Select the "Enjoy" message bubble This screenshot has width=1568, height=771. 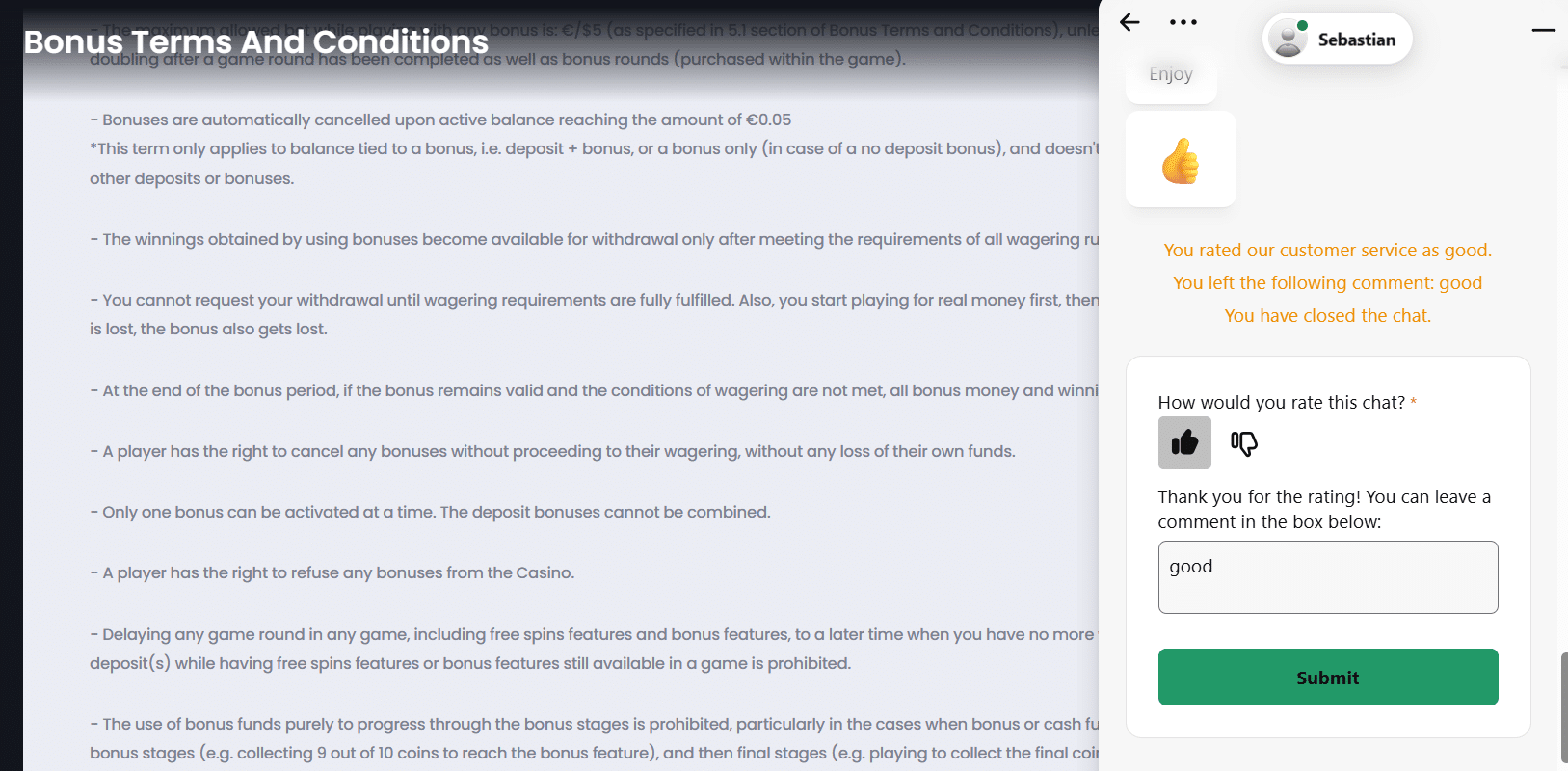coord(1171,75)
